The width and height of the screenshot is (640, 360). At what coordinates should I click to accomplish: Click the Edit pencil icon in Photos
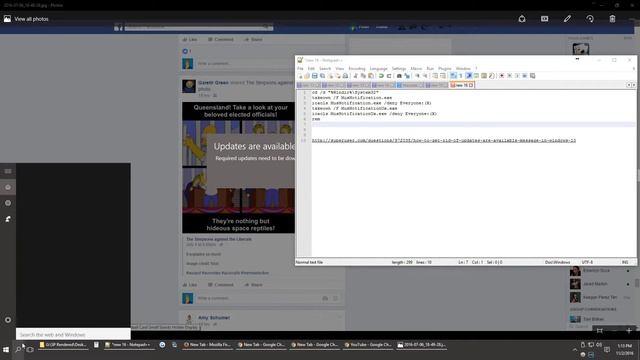tap(567, 19)
